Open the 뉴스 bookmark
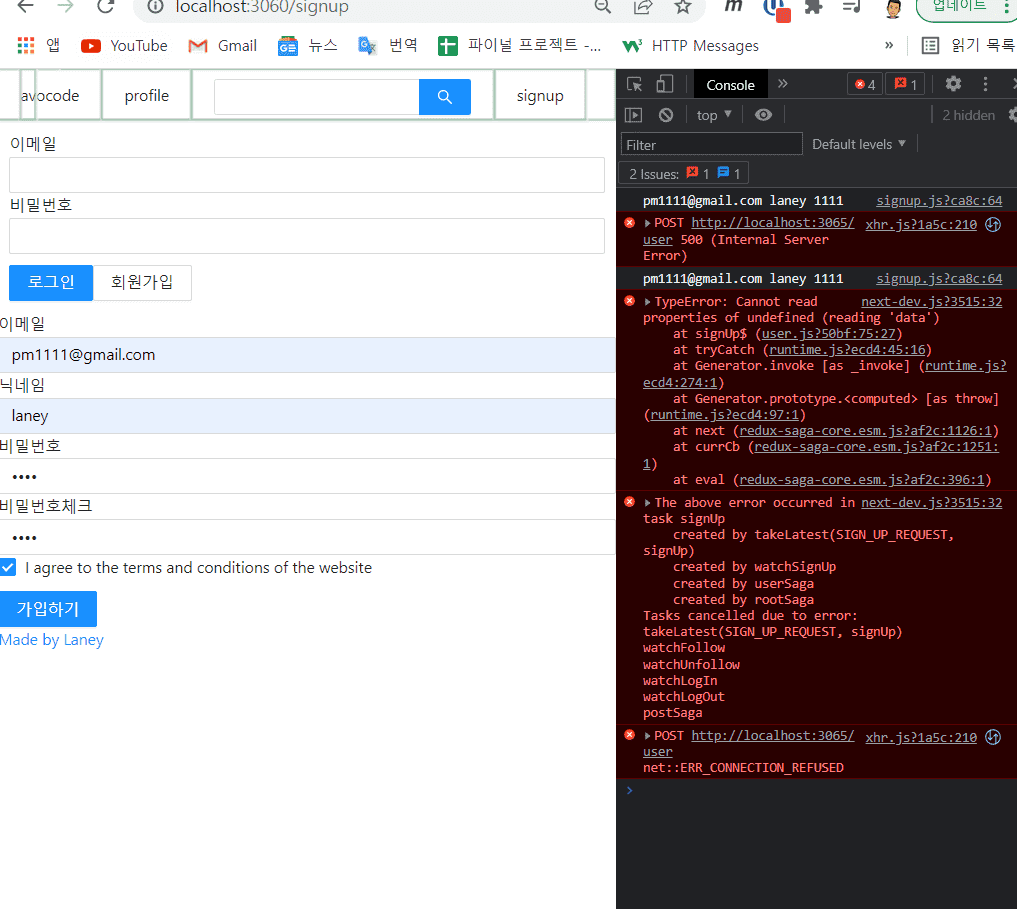This screenshot has width=1017, height=909. point(307,46)
